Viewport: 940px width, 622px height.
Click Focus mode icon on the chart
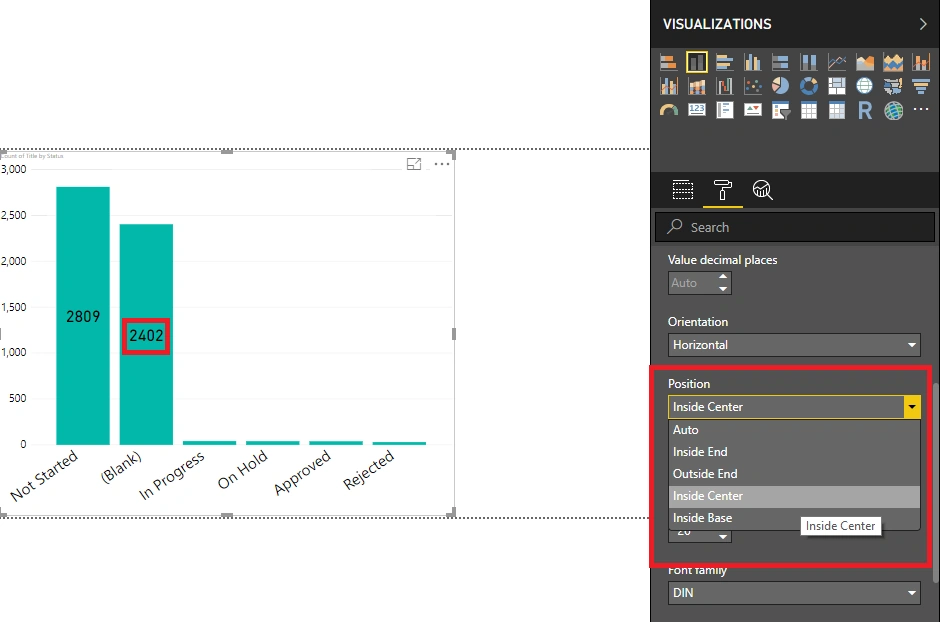click(414, 164)
